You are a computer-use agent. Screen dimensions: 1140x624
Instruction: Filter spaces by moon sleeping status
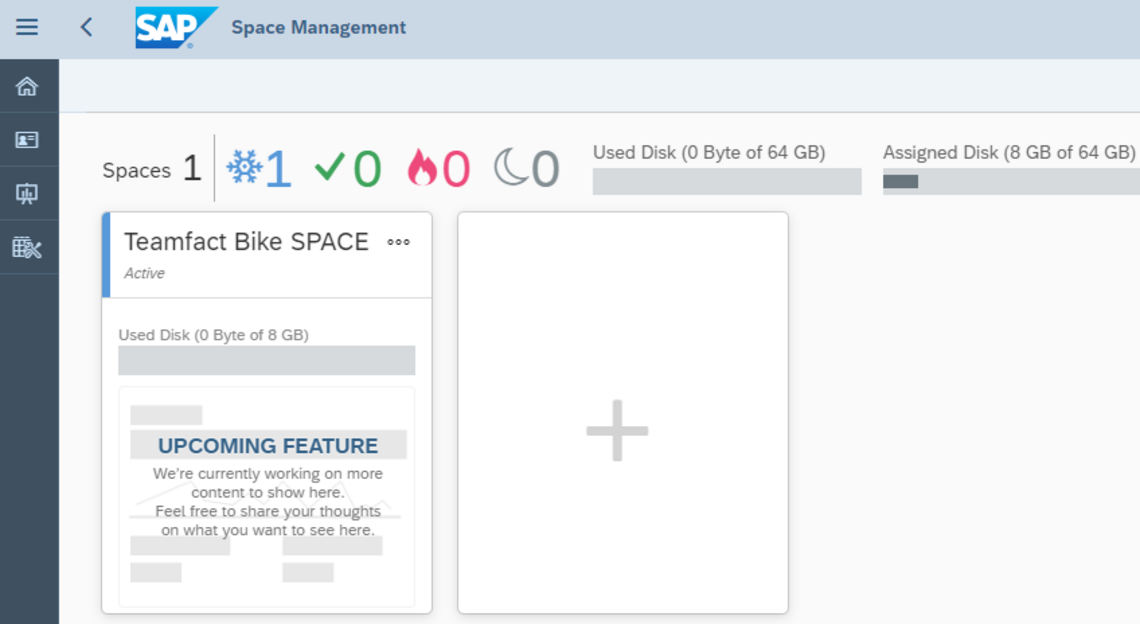[526, 168]
